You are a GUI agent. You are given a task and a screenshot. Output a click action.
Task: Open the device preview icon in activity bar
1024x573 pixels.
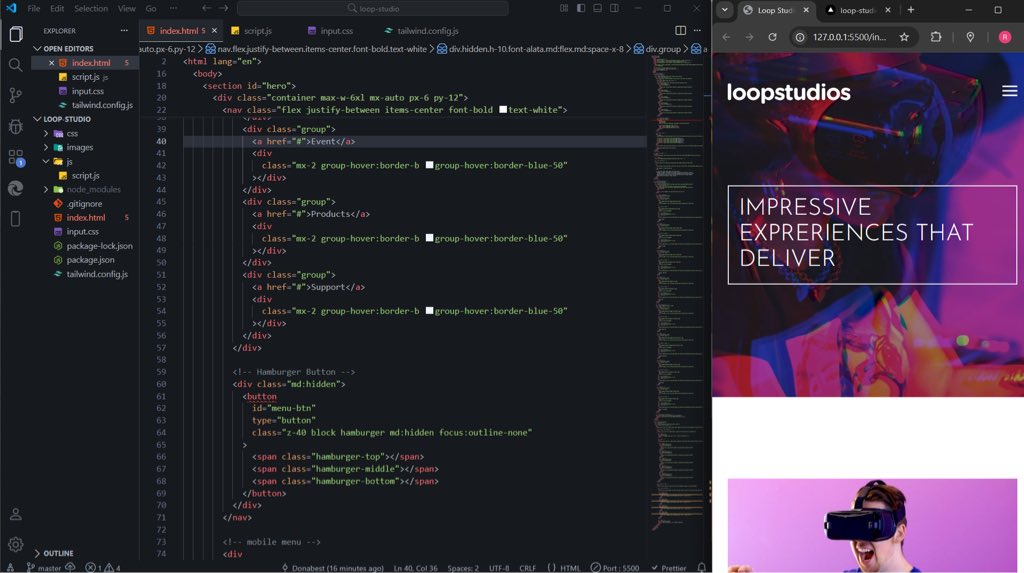tap(16, 218)
